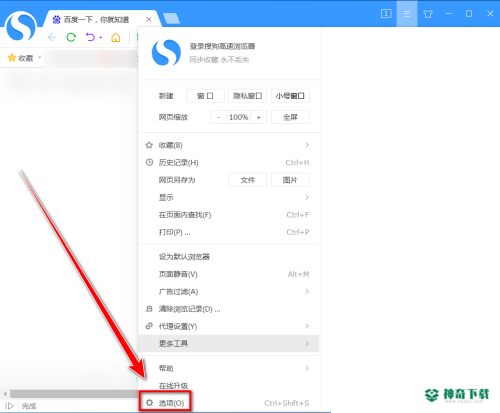Click the login Sogou logo in menu
The height and width of the screenshot is (413, 500).
click(166, 53)
